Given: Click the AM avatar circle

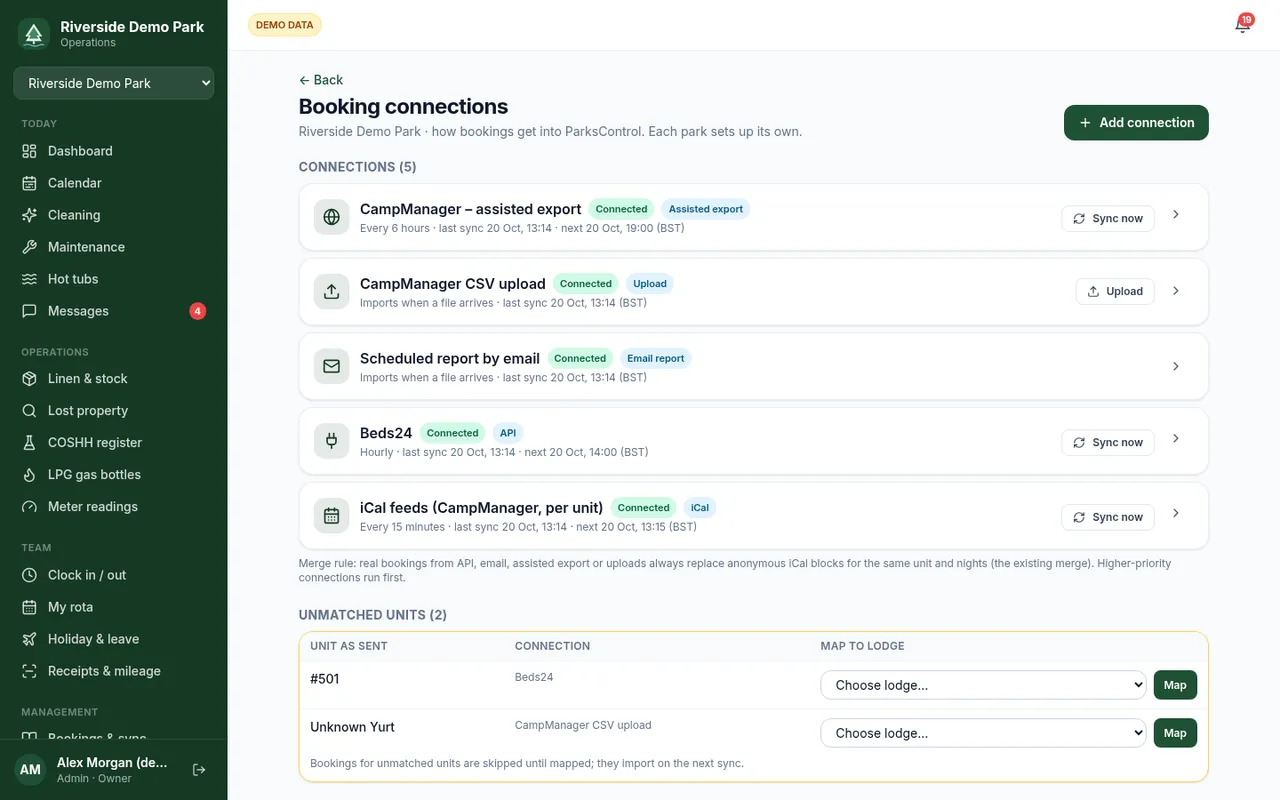Looking at the screenshot, I should 30,770.
